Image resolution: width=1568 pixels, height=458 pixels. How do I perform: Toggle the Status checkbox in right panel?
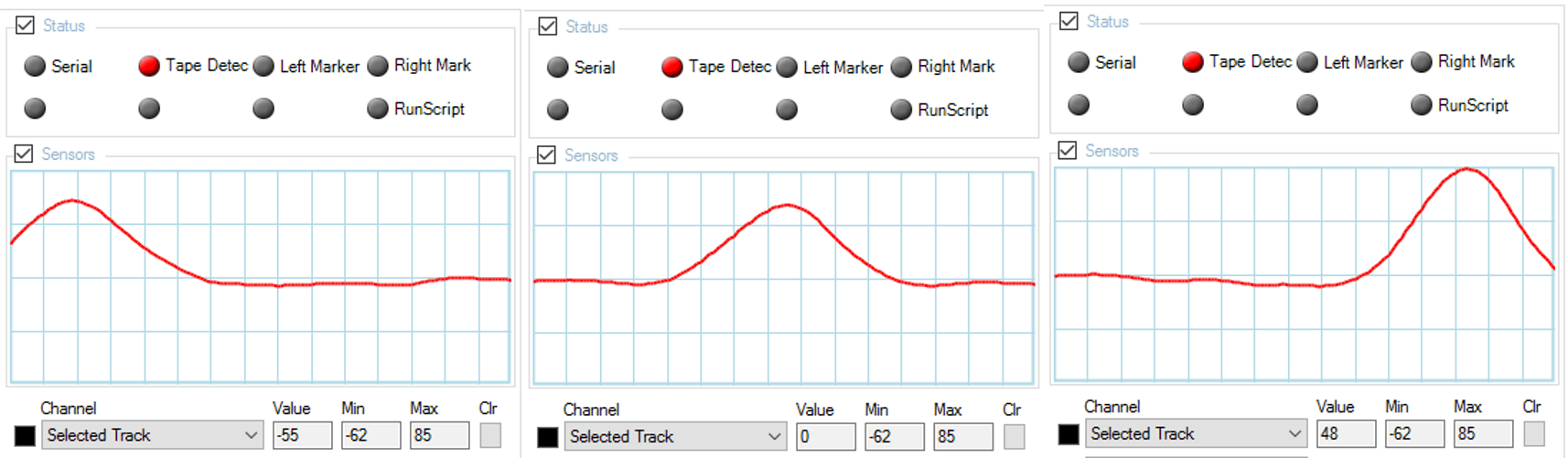pyautogui.click(x=1069, y=21)
